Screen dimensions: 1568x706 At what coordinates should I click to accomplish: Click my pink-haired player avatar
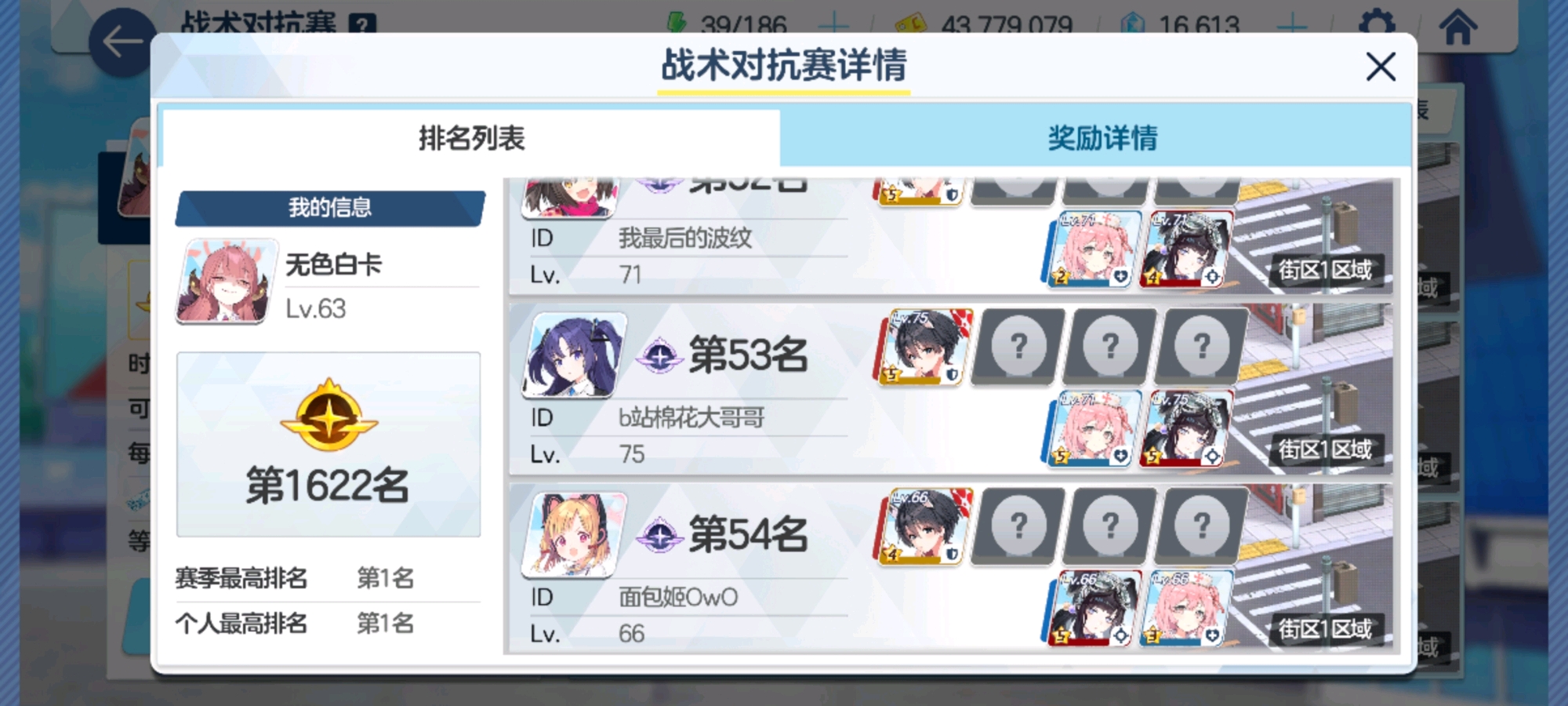(x=227, y=282)
